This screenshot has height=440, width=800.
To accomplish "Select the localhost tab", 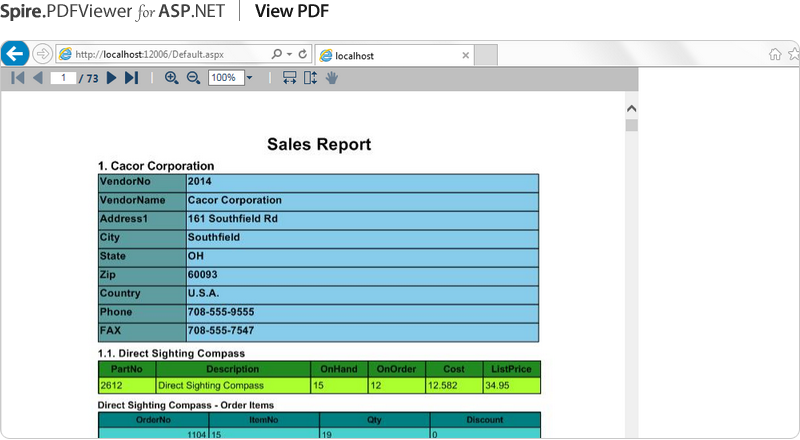I will pos(394,55).
